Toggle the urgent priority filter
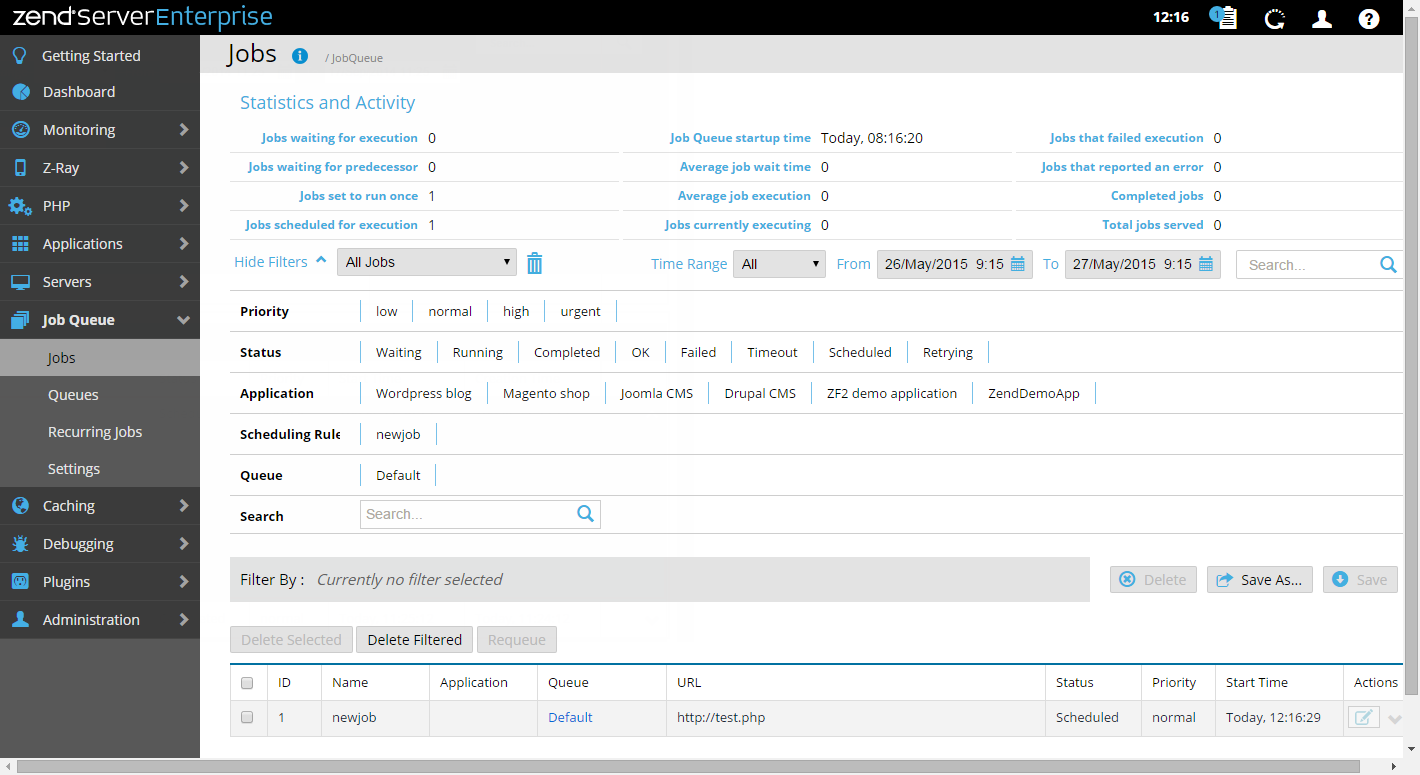Image resolution: width=1420 pixels, height=775 pixels. coord(580,311)
